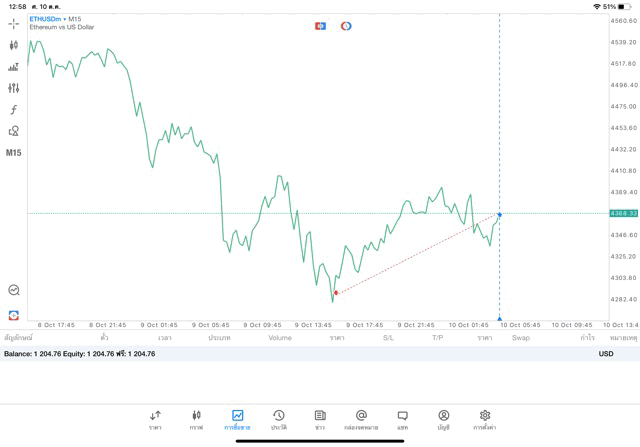The height and width of the screenshot is (447, 640).
Task: Click the 4368 current price label
Action: [623, 213]
